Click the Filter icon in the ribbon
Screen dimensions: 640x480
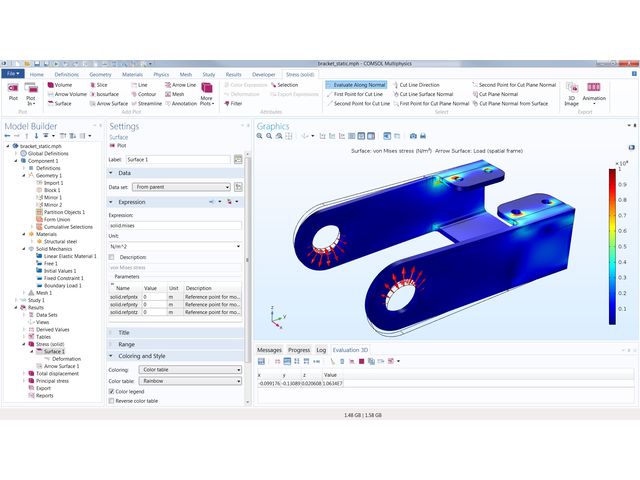(231, 103)
